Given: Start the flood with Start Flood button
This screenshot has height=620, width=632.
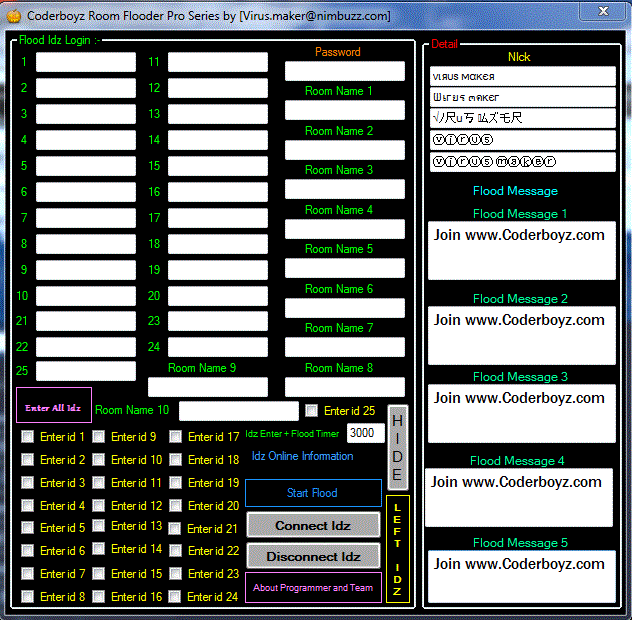Looking at the screenshot, I should pyautogui.click(x=313, y=493).
